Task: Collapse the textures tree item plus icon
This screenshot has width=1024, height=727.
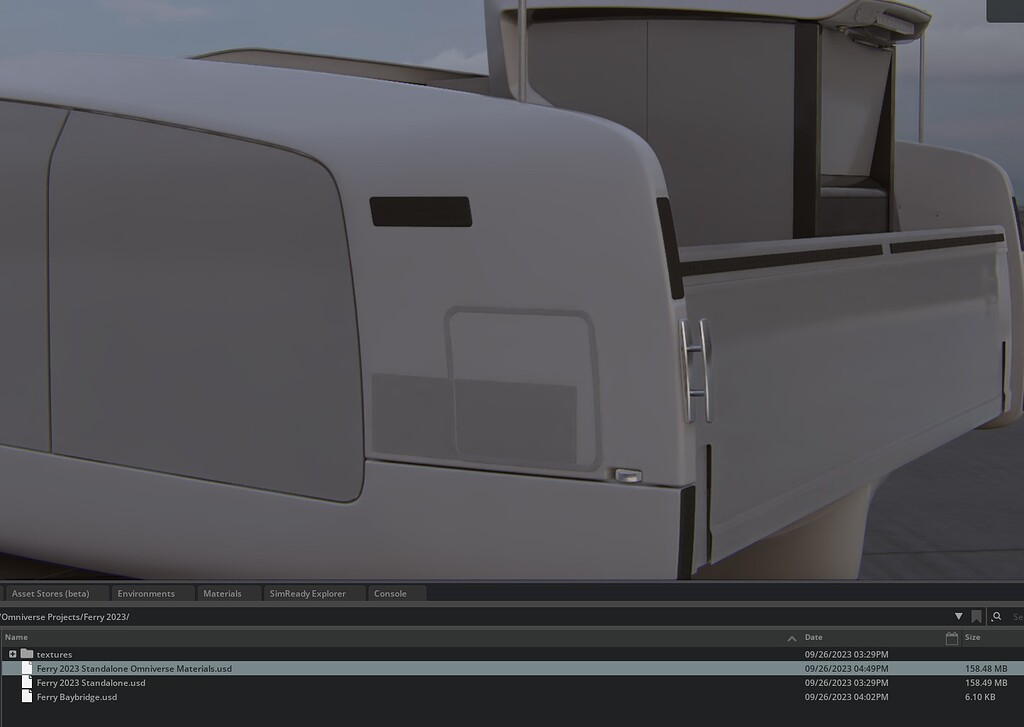Action: click(x=12, y=654)
